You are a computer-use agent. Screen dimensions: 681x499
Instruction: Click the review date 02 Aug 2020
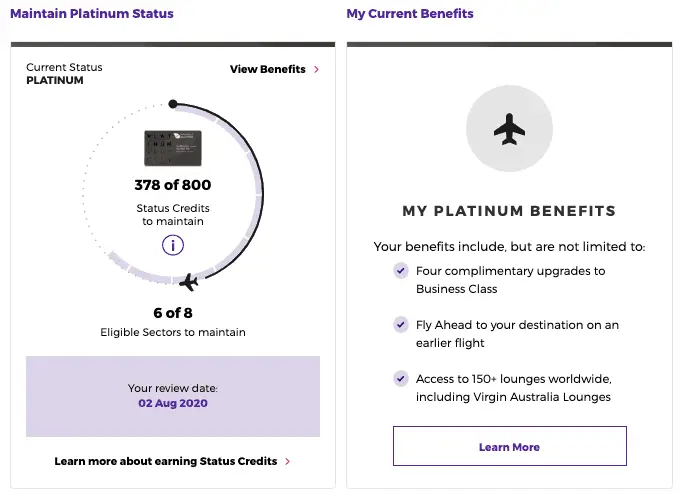click(x=173, y=403)
